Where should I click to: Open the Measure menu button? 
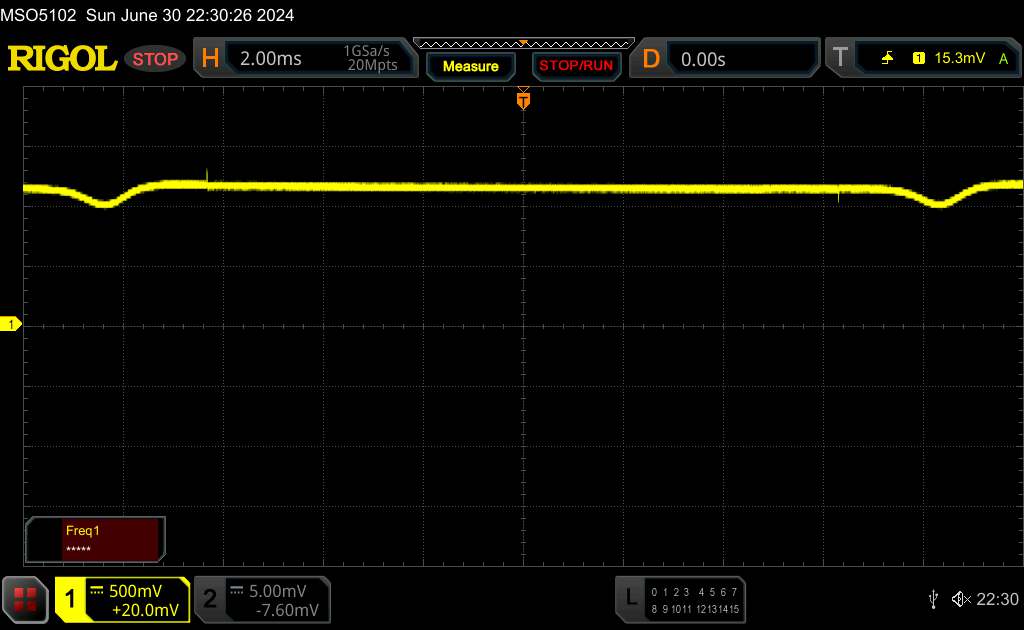click(x=471, y=66)
